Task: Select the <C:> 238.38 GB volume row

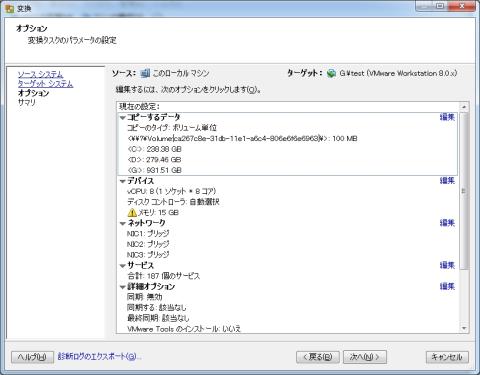Action: 154,149
